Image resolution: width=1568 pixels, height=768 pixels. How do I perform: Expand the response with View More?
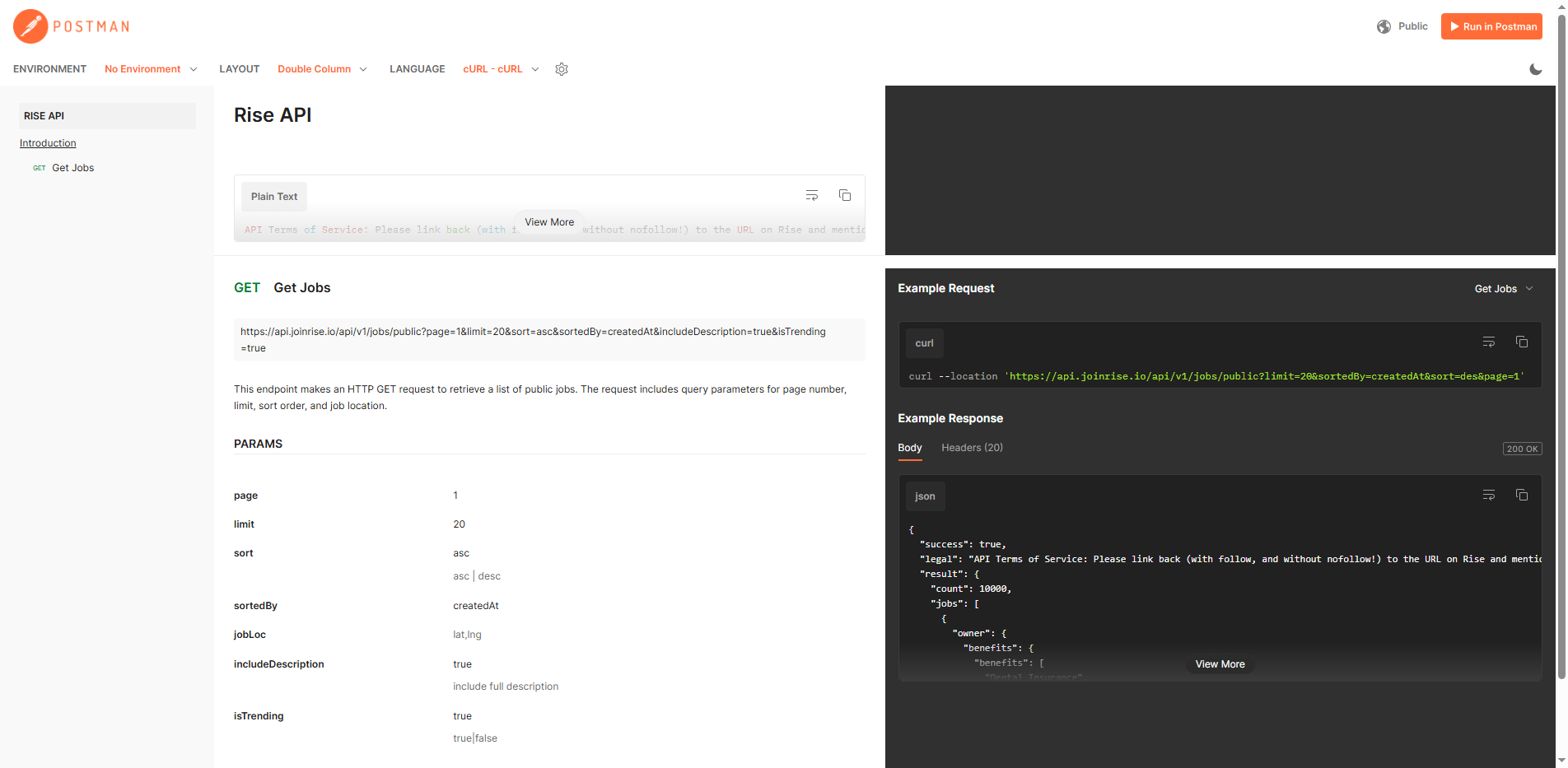(x=1220, y=663)
